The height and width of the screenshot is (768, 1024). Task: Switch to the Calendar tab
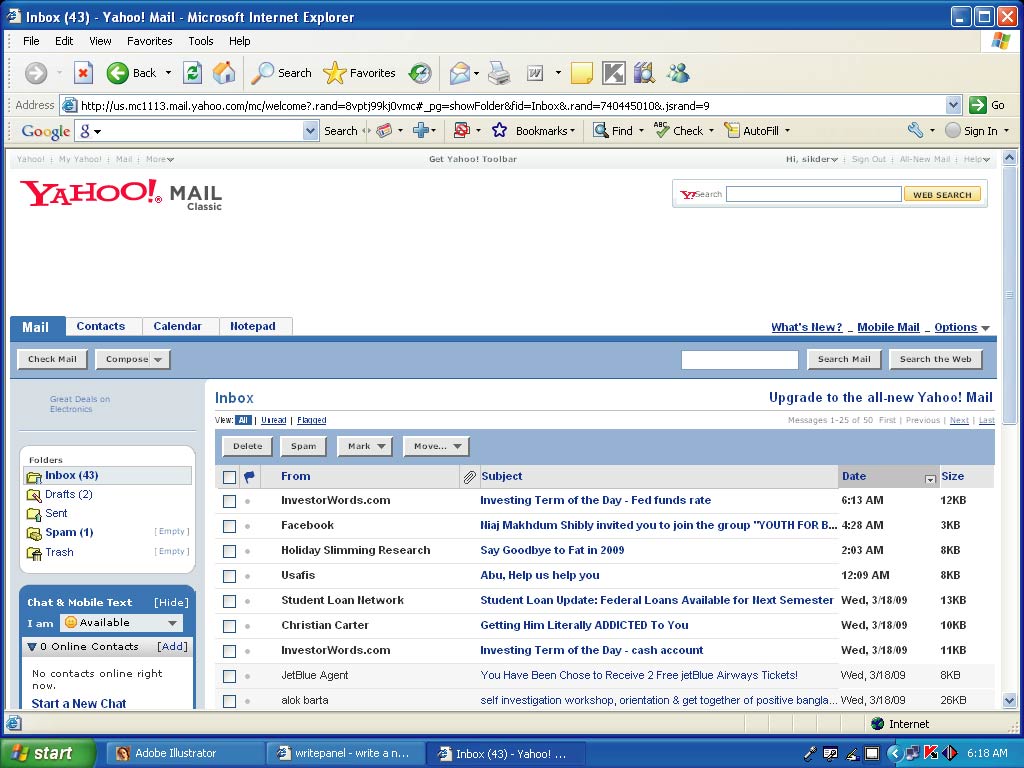(x=177, y=326)
